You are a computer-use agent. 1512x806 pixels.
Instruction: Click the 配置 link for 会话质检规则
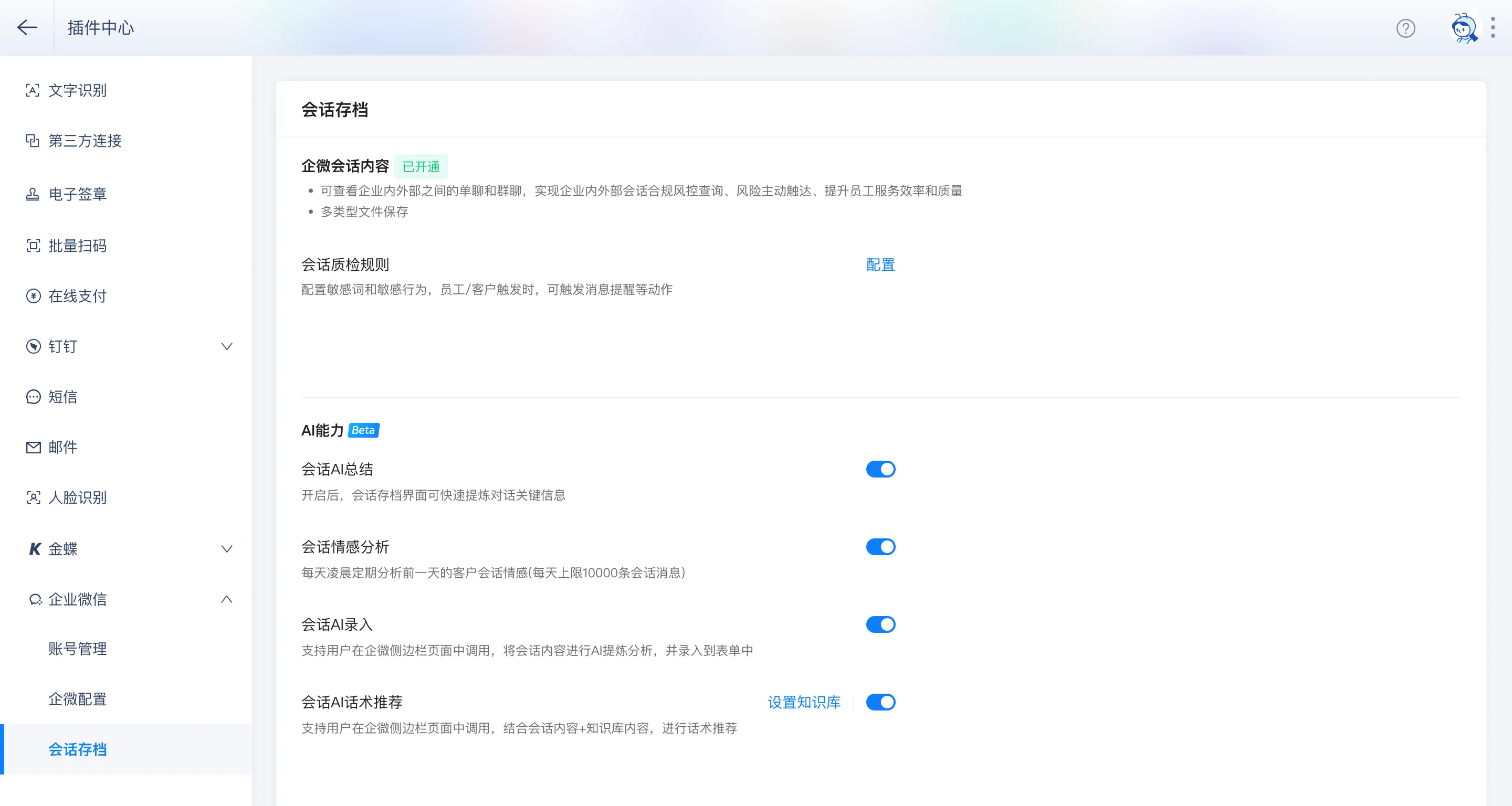[x=879, y=264]
